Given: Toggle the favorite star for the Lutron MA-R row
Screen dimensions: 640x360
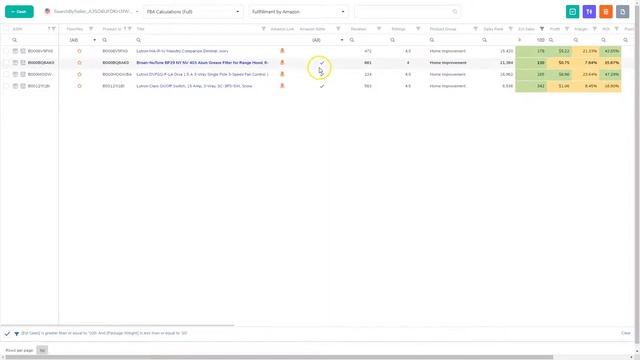Looking at the screenshot, I should tap(79, 51).
